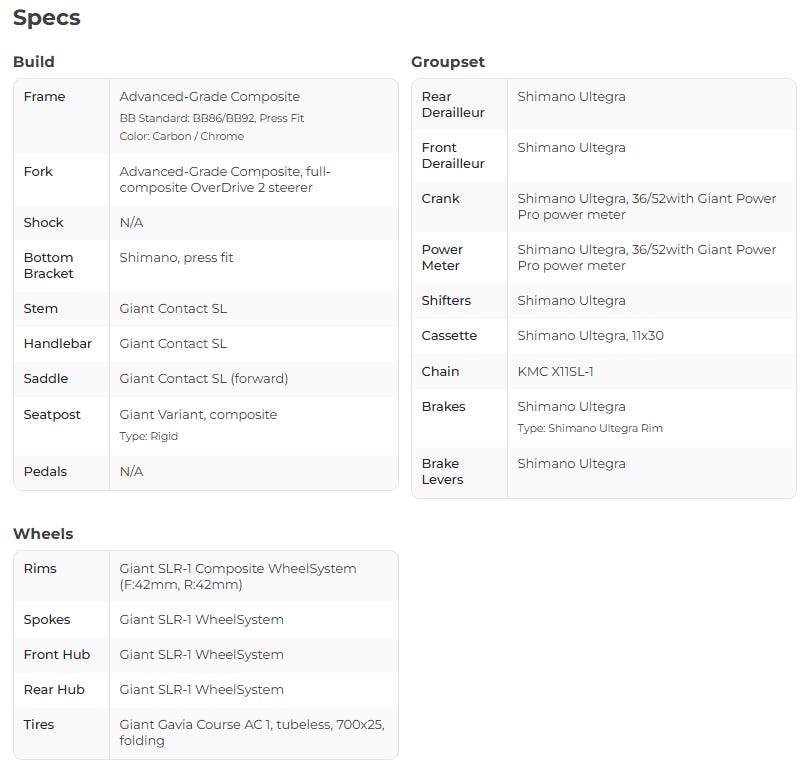Select the 'Bottom Bracket' row label
Screen dimensions: 804x775
[49, 266]
